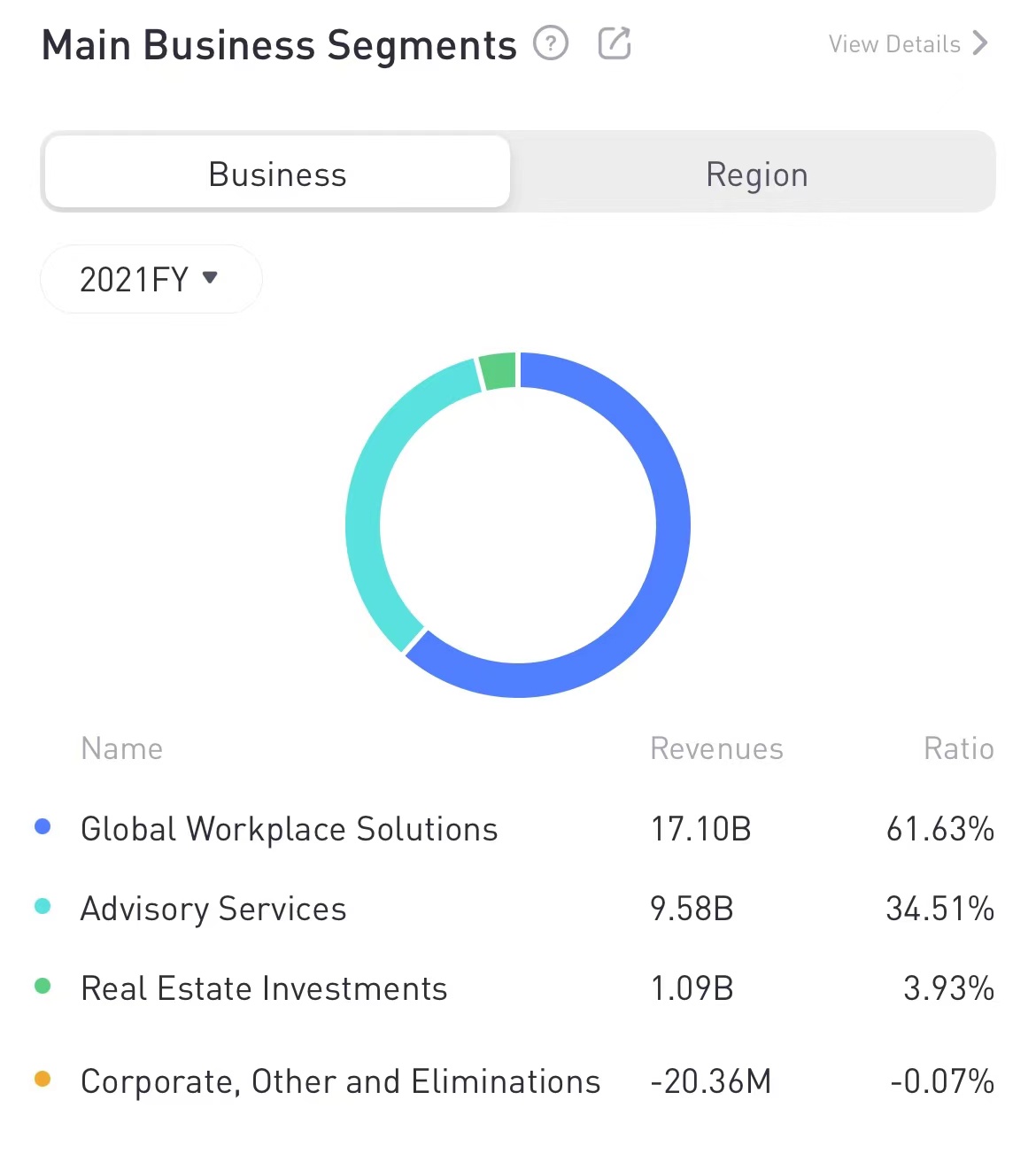This screenshot has width=1036, height=1154.
Task: Click the Revenues column header
Action: [716, 748]
